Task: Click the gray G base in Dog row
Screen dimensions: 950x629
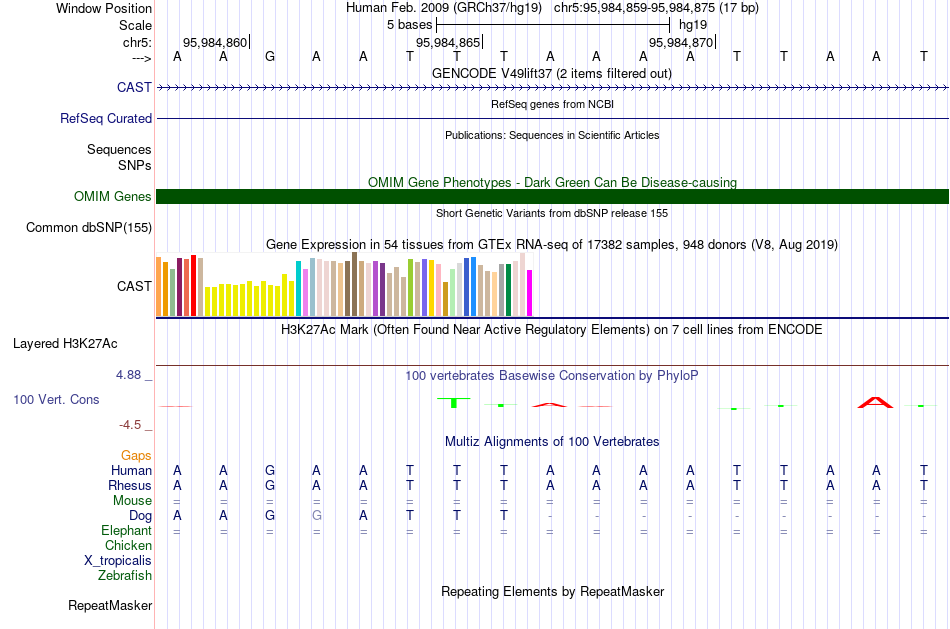Action: pos(316,516)
